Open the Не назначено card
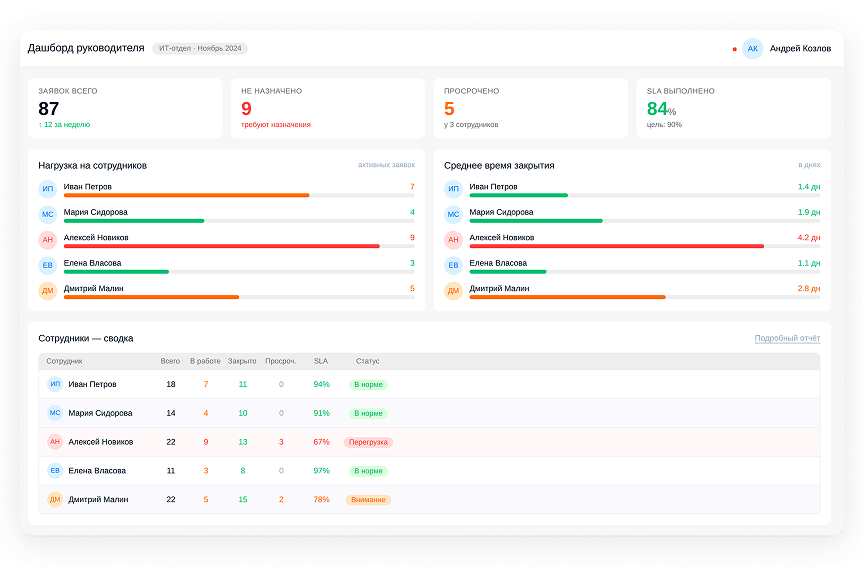863x567 pixels. point(327,108)
